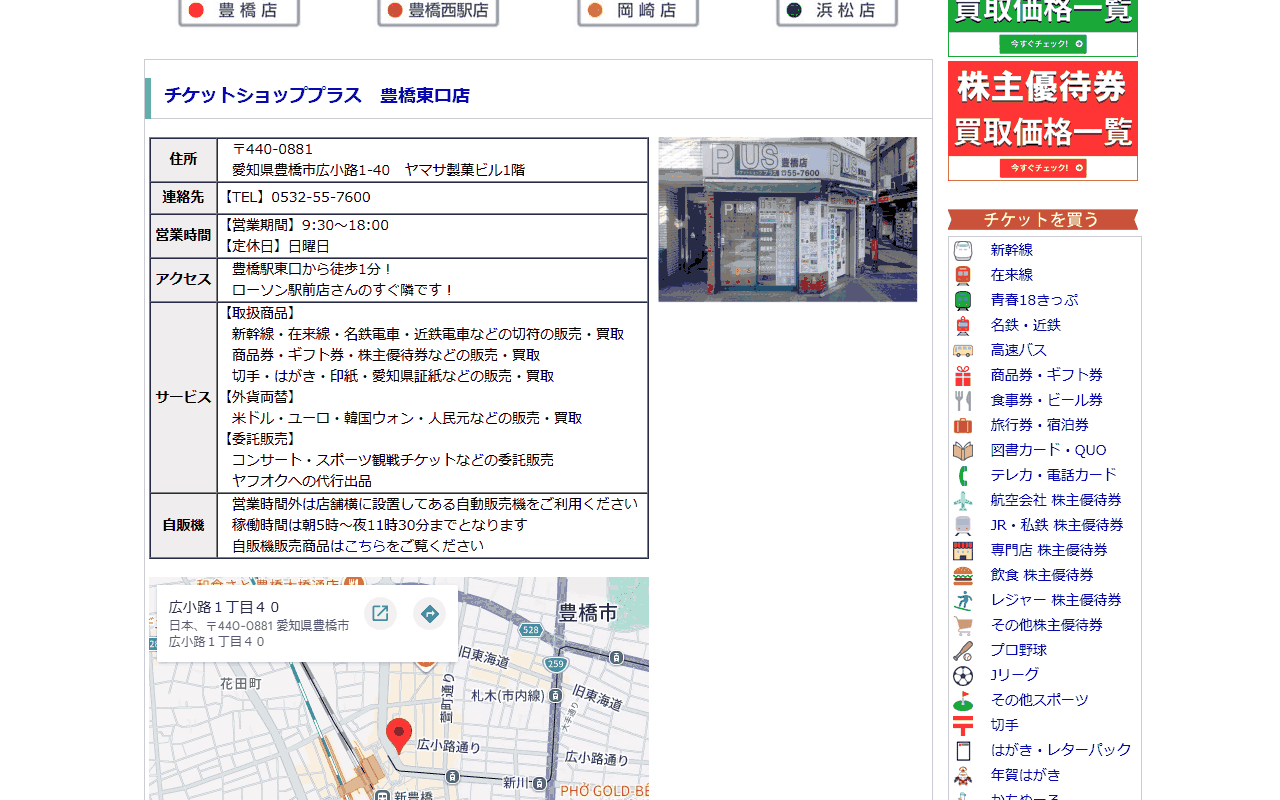Open the こちら link for vending machine products
Screen dimensions: 1280x800
point(365,546)
